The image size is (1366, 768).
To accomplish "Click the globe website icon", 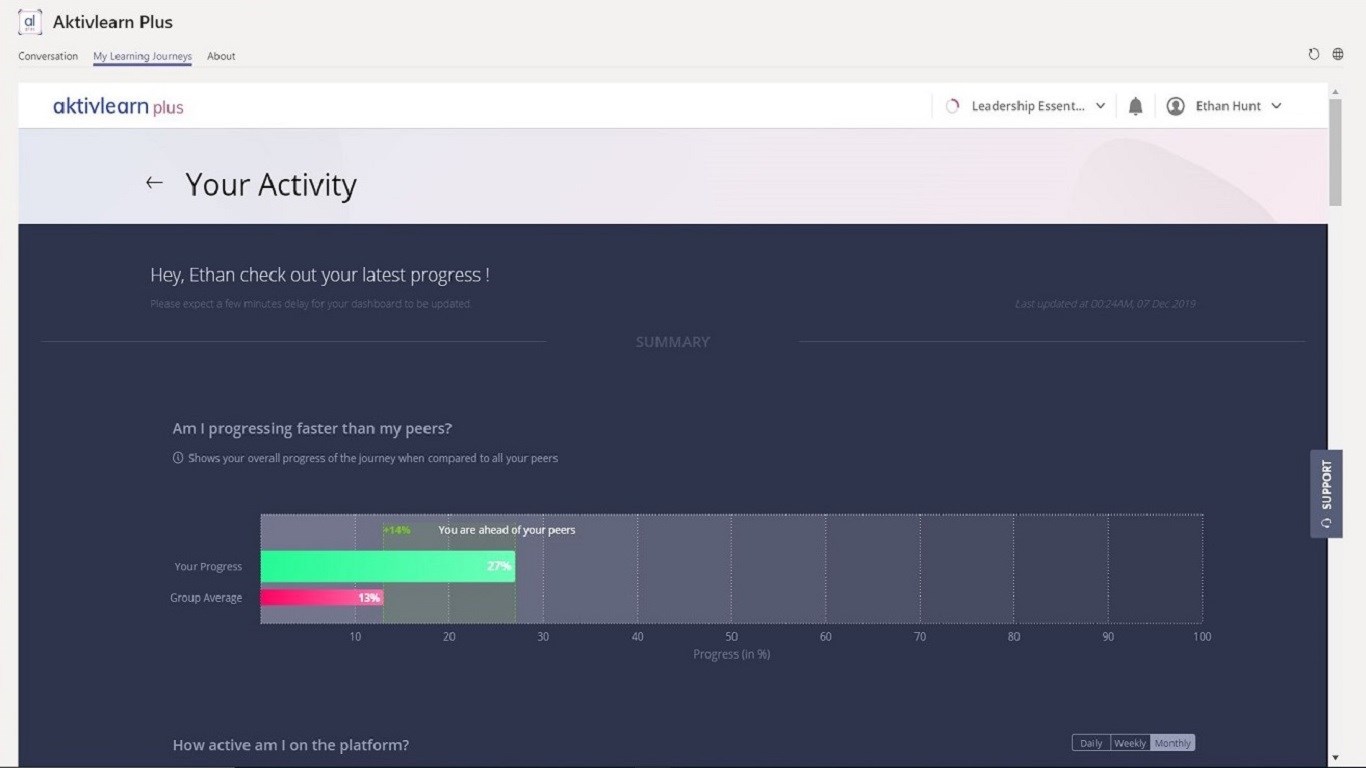I will [x=1338, y=54].
